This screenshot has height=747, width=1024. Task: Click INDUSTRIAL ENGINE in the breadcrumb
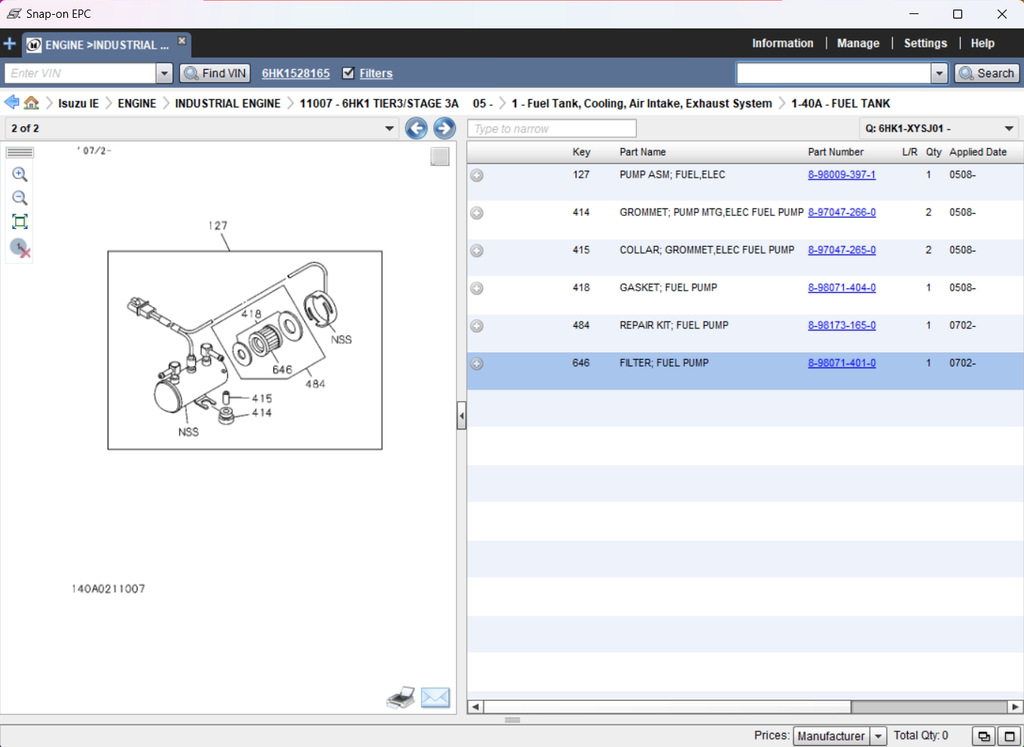227,103
